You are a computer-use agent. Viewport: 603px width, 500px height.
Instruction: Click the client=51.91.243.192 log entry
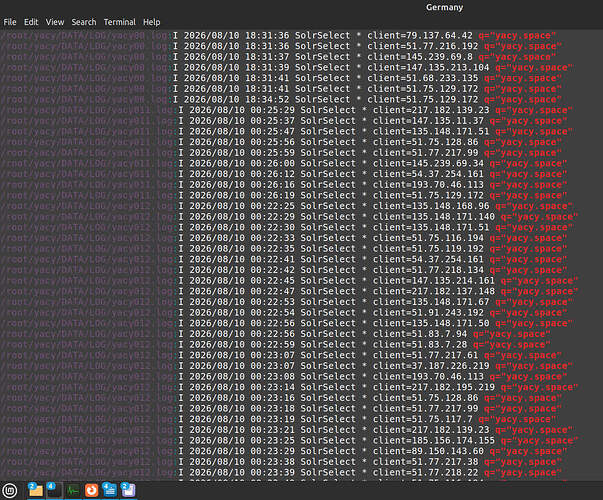[428, 312]
